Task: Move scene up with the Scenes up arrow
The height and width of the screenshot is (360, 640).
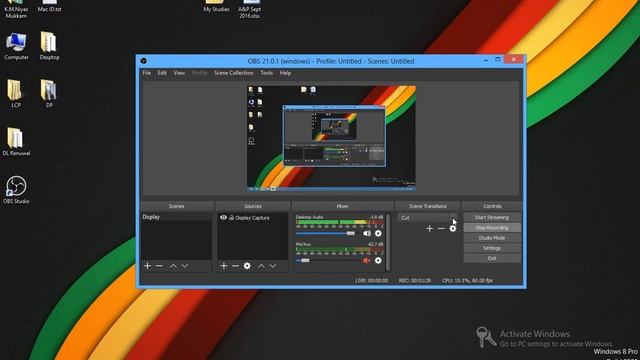Action: click(x=173, y=266)
